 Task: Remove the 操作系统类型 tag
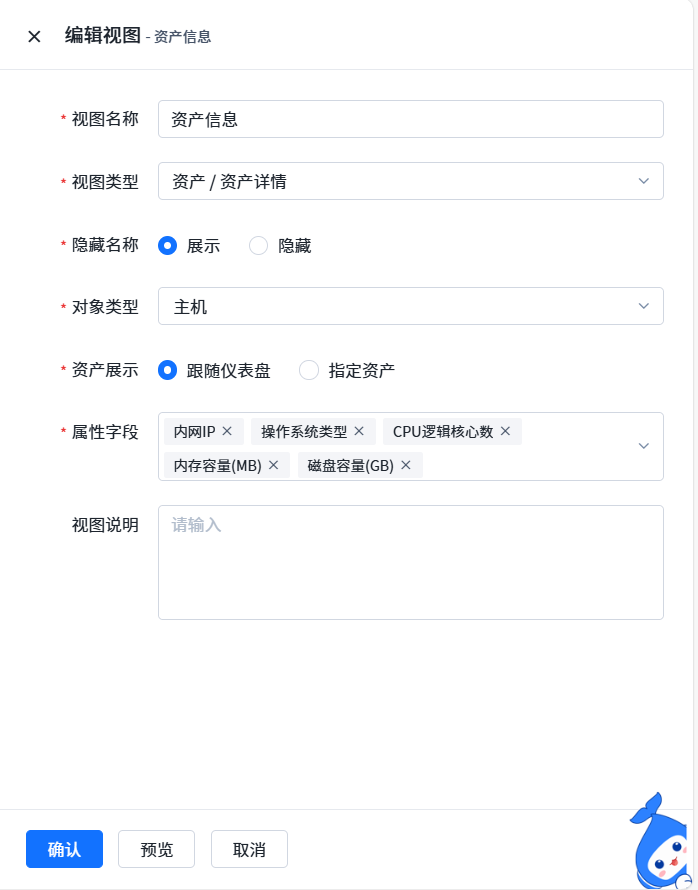point(359,431)
